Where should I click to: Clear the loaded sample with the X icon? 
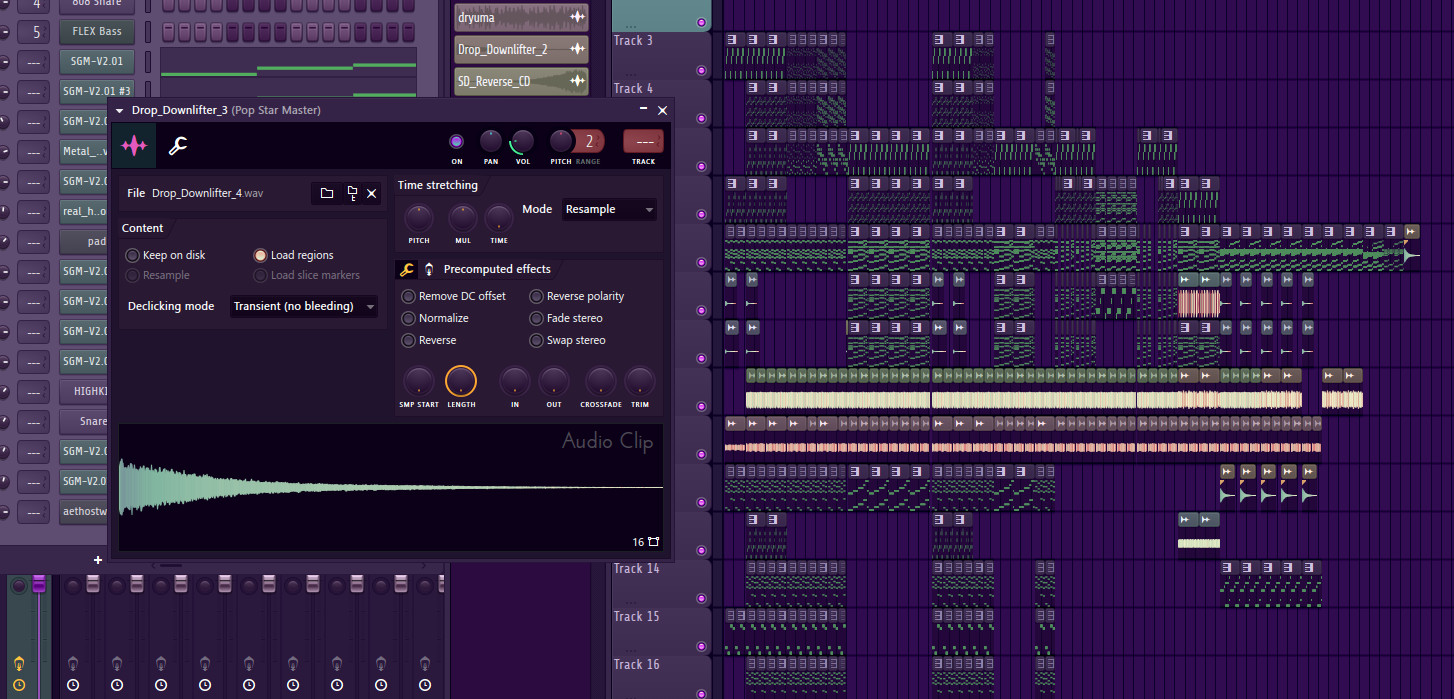click(x=371, y=193)
